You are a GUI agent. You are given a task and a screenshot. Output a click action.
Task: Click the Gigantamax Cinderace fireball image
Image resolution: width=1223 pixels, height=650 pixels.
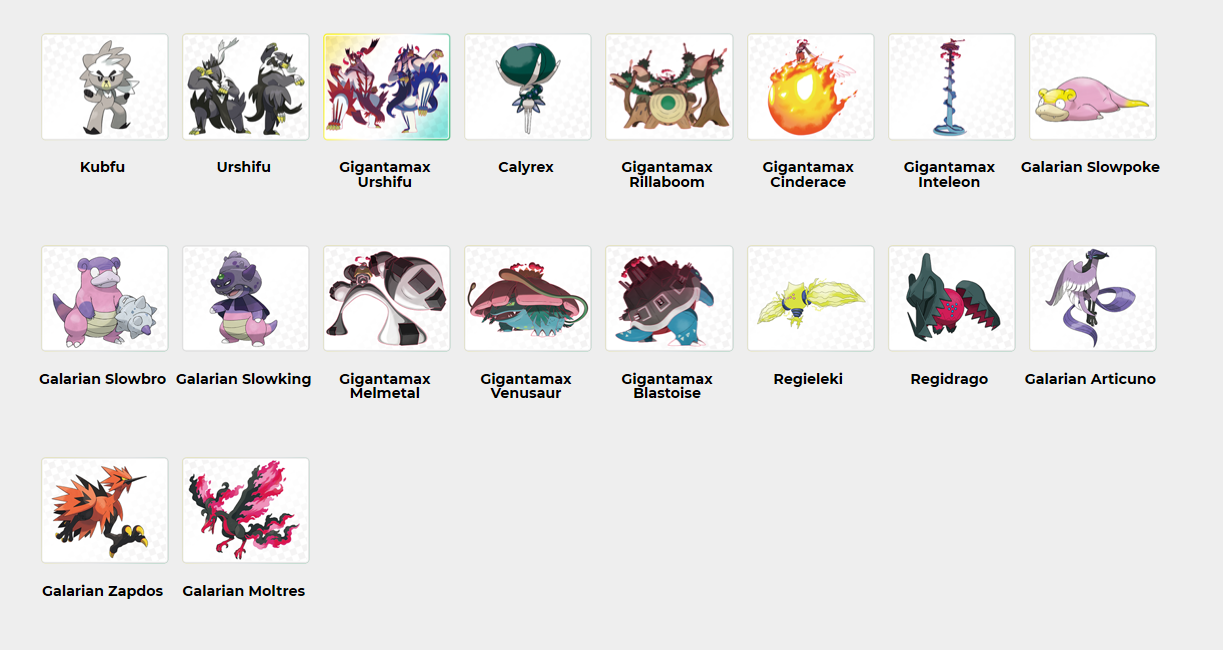pyautogui.click(x=811, y=87)
